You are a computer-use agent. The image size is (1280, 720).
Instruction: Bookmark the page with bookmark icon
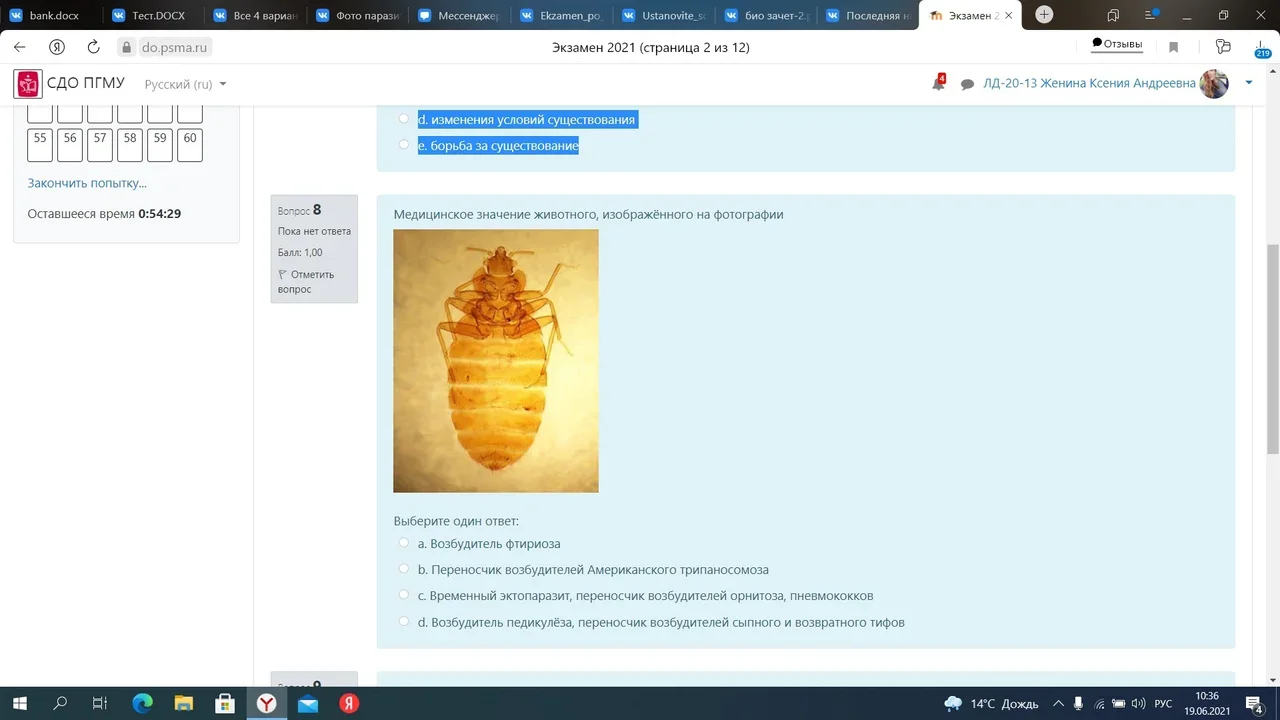[1174, 47]
